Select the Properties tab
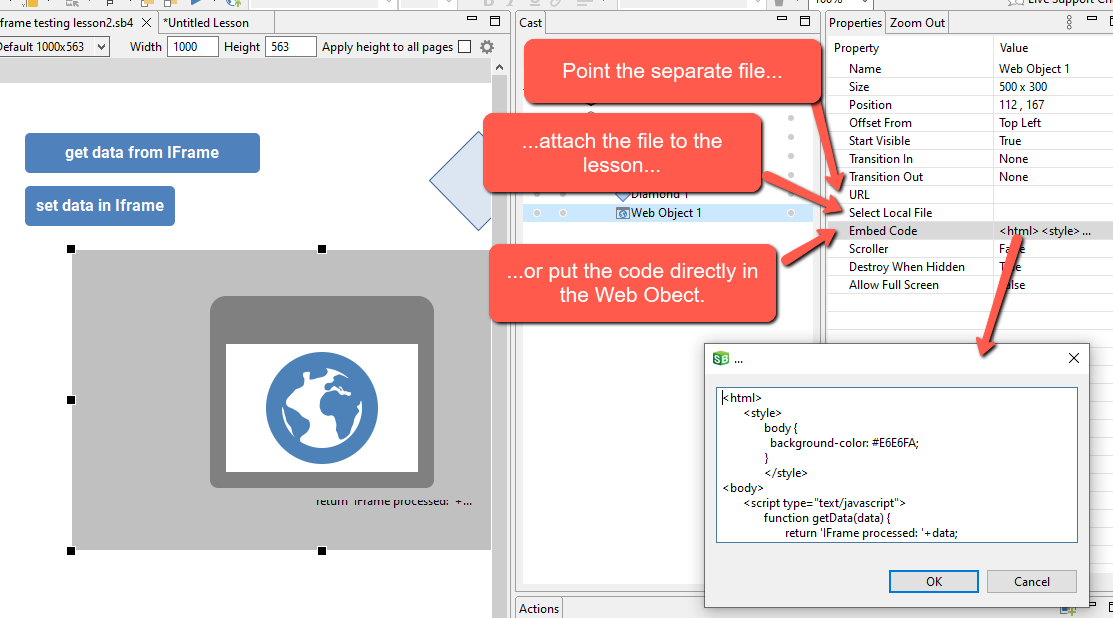 pyautogui.click(x=855, y=23)
